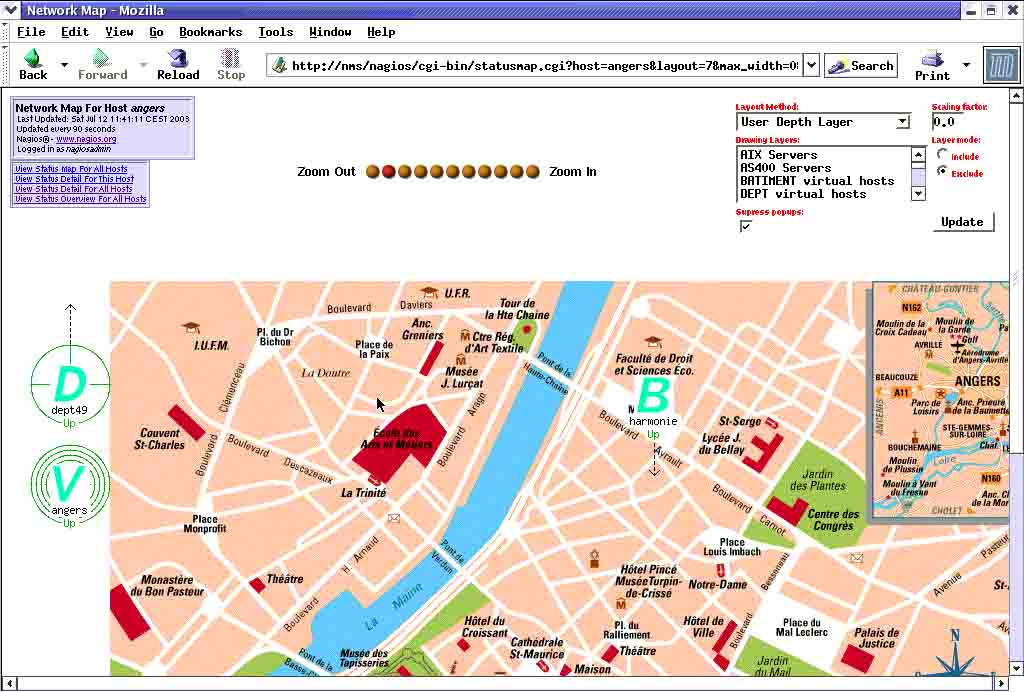Image resolution: width=1024 pixels, height=692 pixels.
Task: Click the Stop loading icon
Action: click(x=230, y=59)
